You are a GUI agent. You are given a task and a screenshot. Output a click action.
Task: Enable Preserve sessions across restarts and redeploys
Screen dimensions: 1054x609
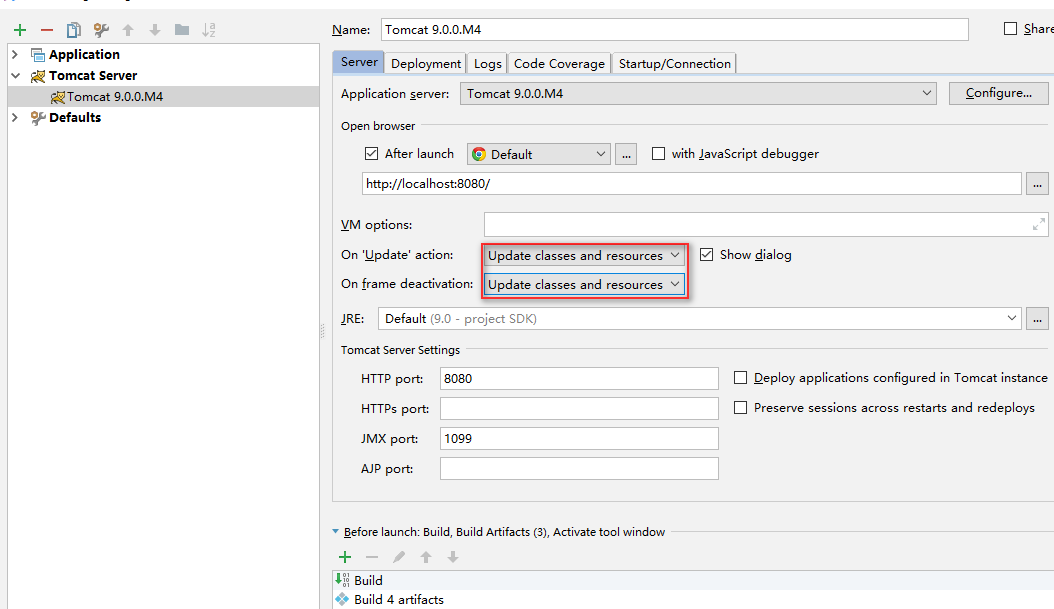tap(741, 407)
